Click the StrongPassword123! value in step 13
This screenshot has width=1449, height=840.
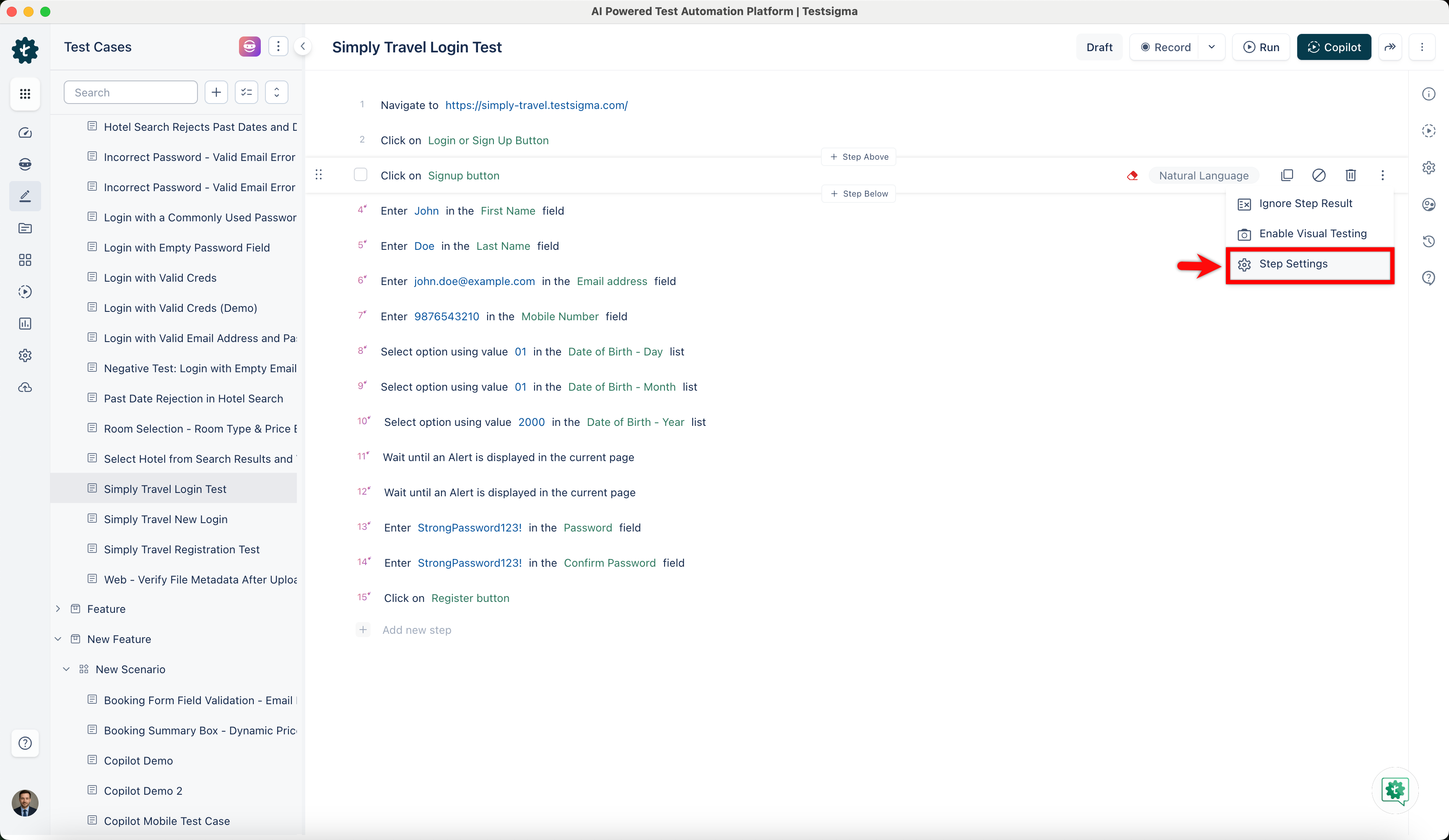[x=469, y=528]
